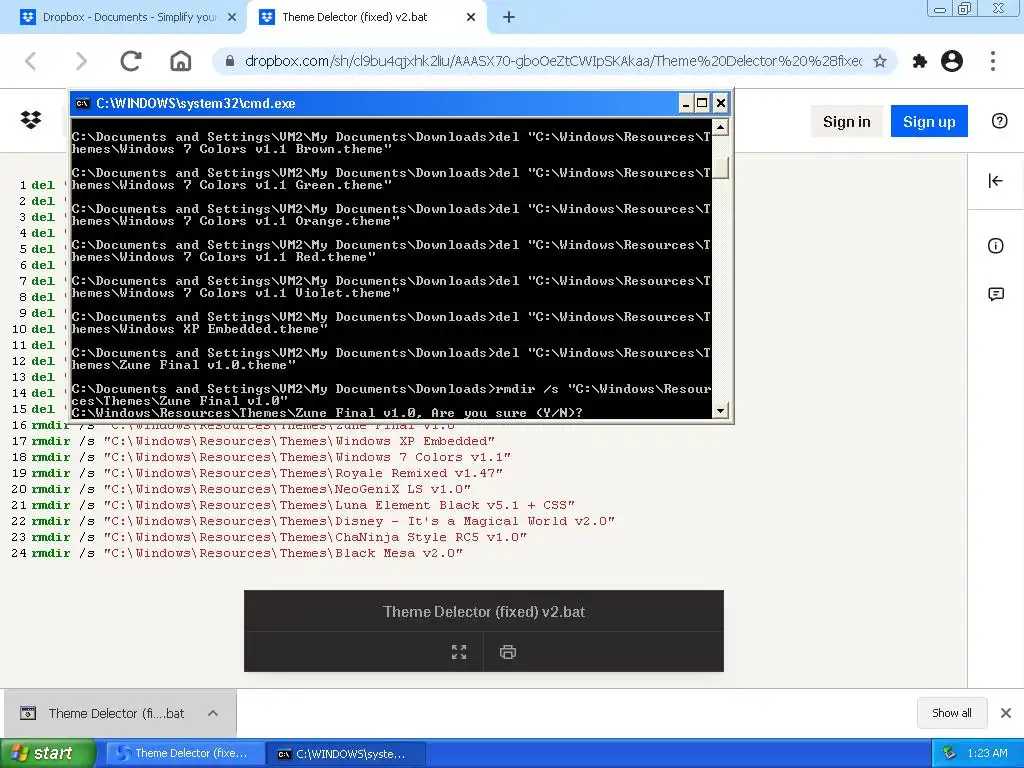1024x768 pixels.
Task: Close the downloads bar
Action: coord(1006,713)
